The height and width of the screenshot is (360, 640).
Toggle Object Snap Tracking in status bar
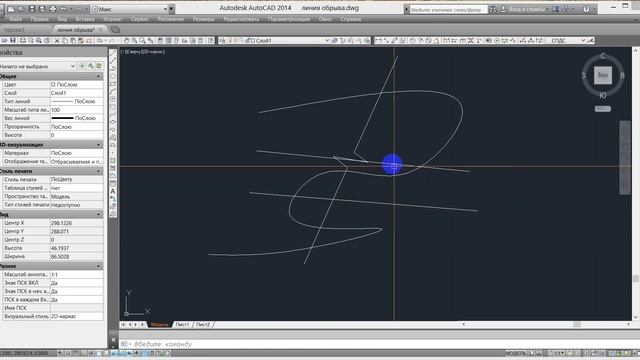click(x=114, y=353)
